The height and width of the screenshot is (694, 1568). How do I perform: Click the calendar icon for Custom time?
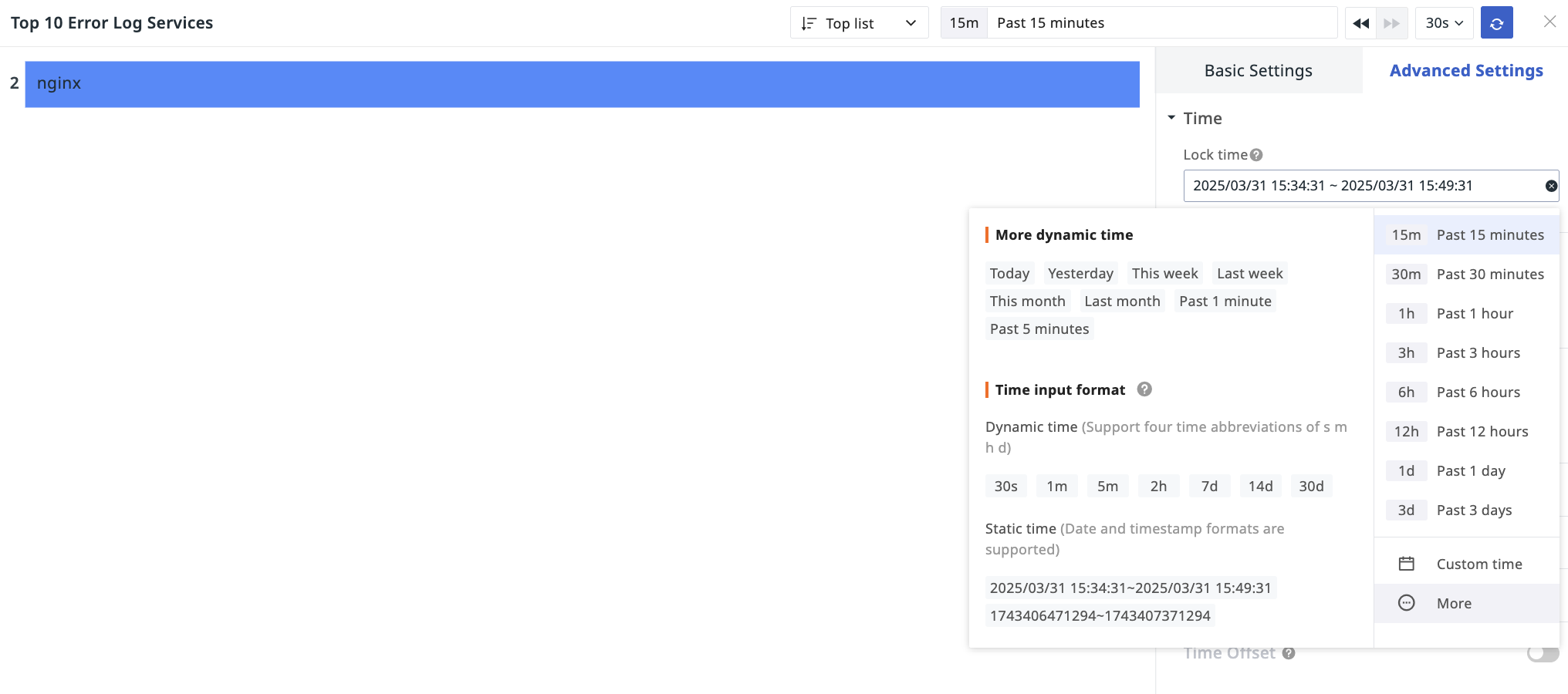point(1407,564)
